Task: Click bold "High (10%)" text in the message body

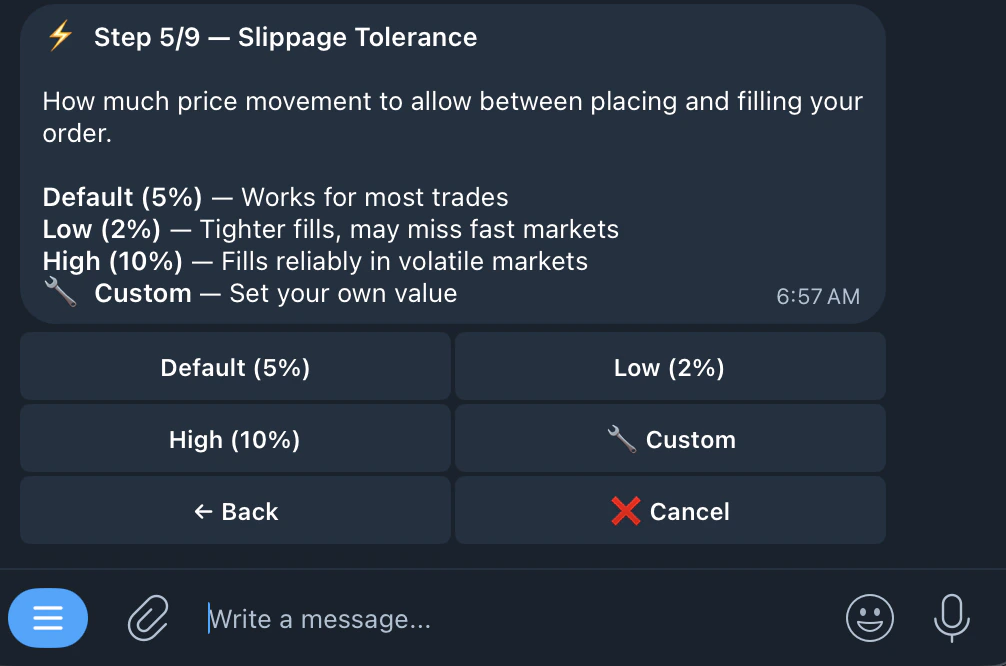Action: 113,261
